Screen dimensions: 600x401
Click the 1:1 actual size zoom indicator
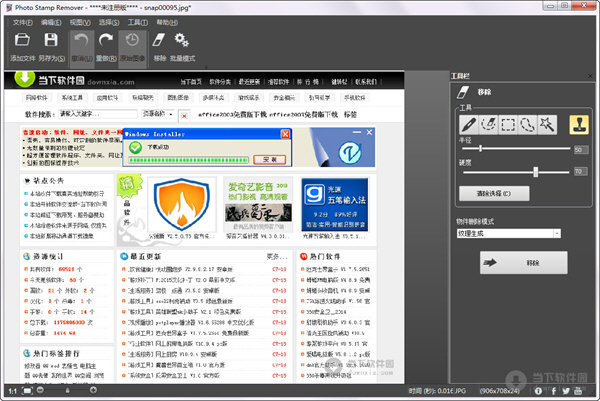(x=13, y=391)
